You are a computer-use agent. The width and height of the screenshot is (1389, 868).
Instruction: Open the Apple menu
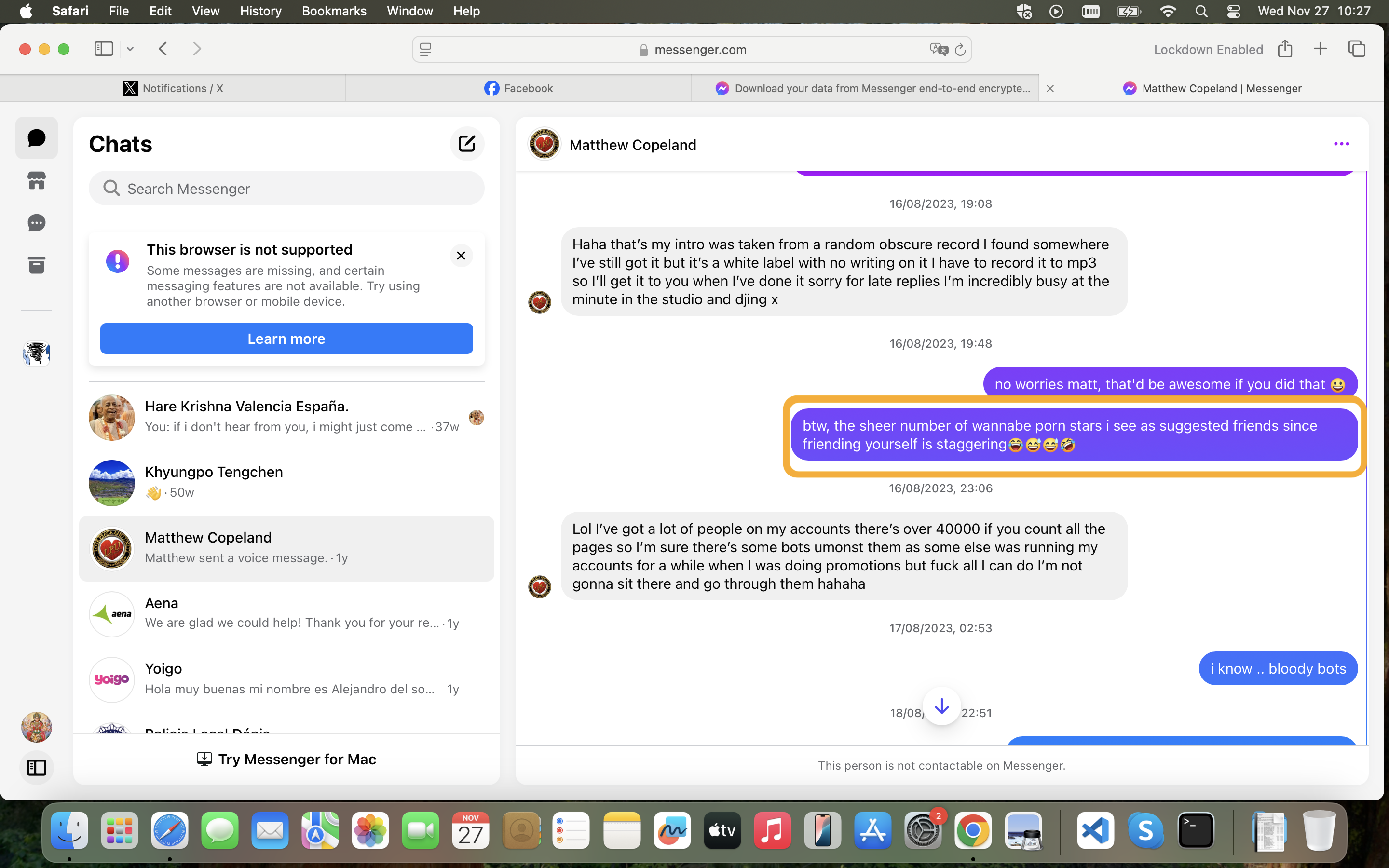26,11
